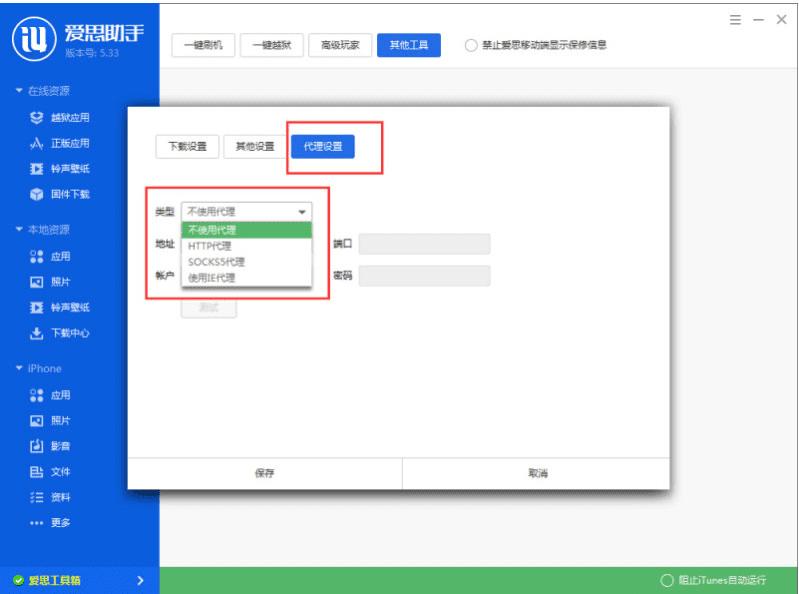Viewport: 799px width, 594px height.
Task: Minimize the 爱思助手 window
Action: [758, 20]
